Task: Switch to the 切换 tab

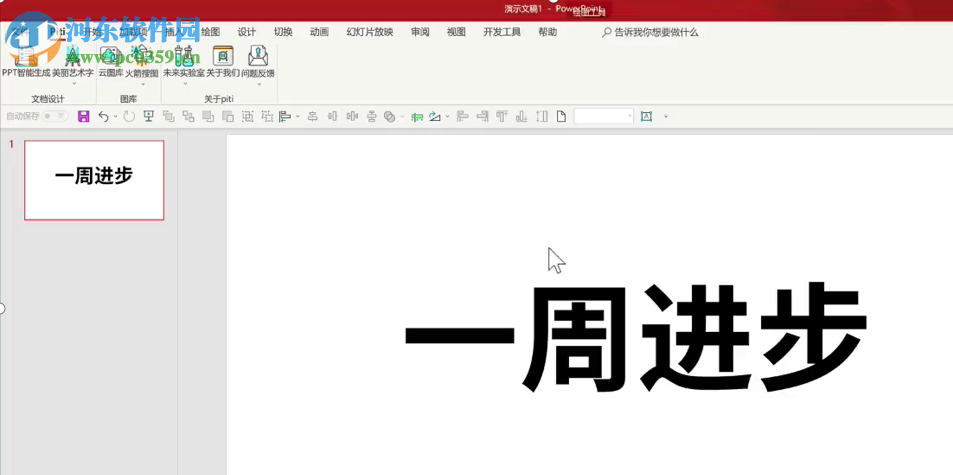Action: (x=283, y=32)
